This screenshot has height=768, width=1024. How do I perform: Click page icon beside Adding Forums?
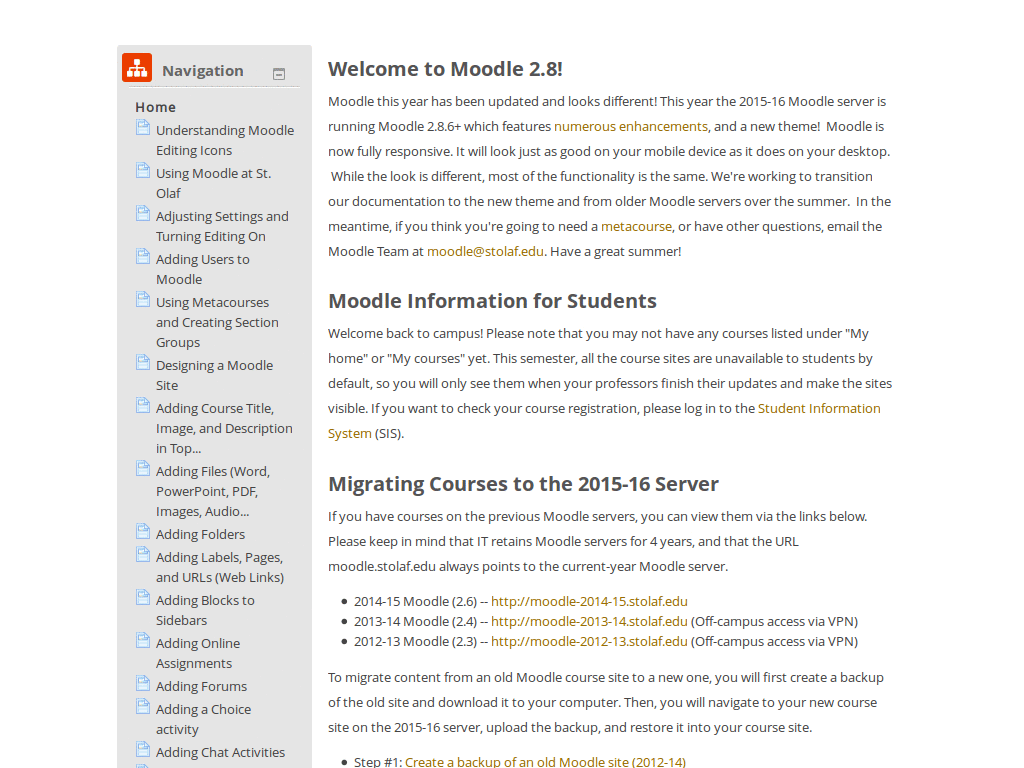coord(143,684)
